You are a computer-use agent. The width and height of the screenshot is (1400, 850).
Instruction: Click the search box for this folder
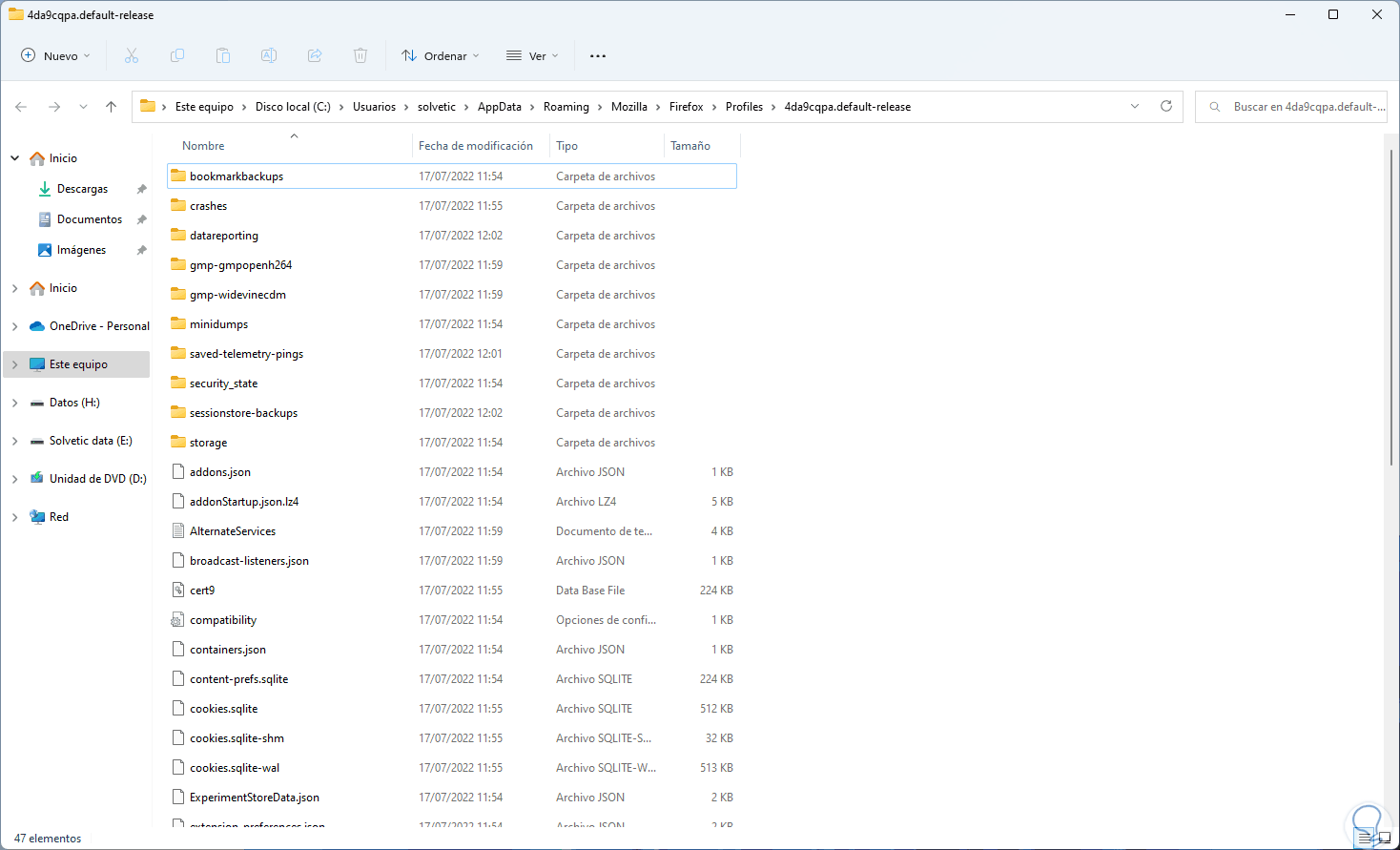click(1293, 107)
